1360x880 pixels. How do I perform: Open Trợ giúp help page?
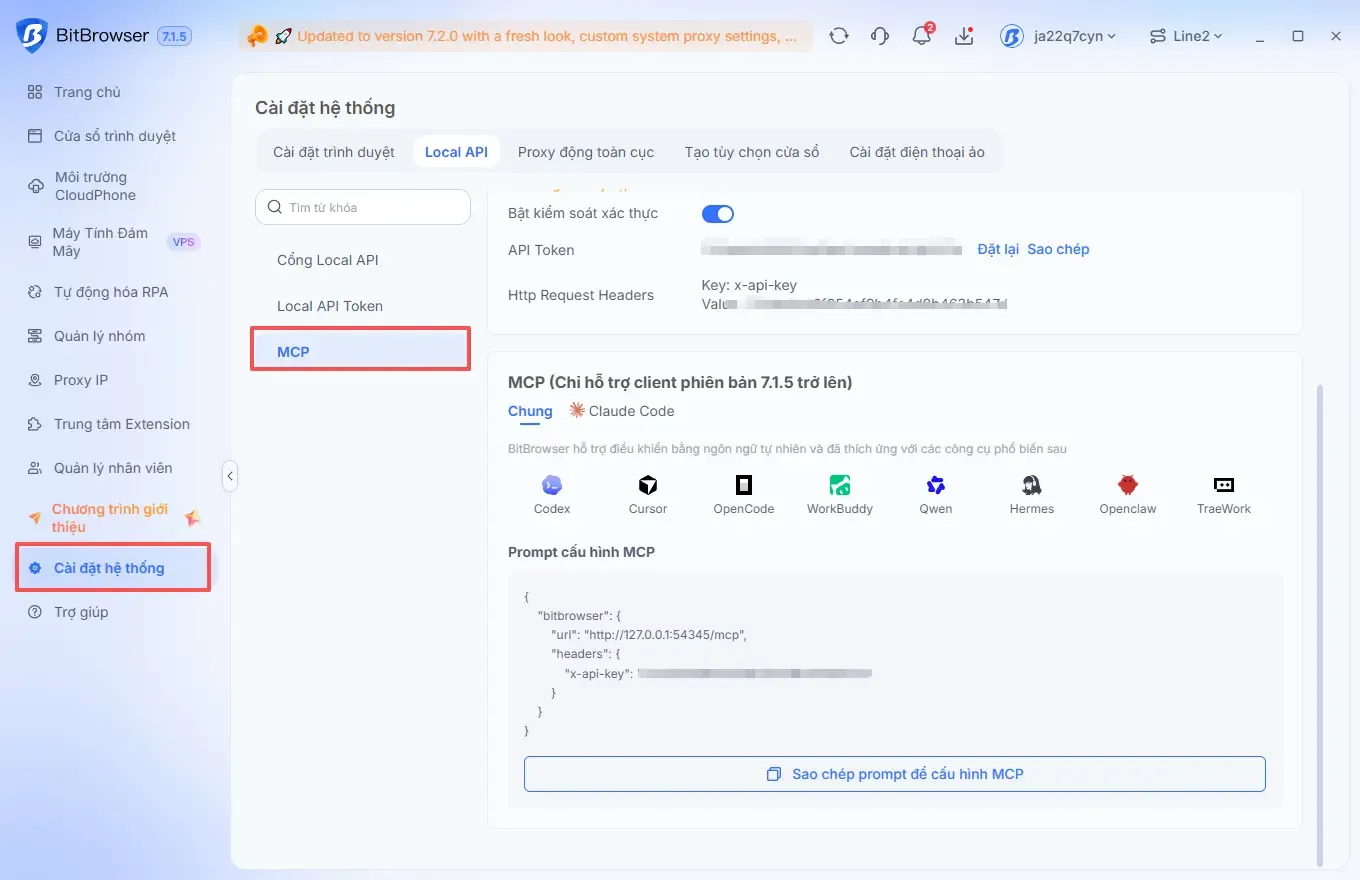pyautogui.click(x=81, y=612)
